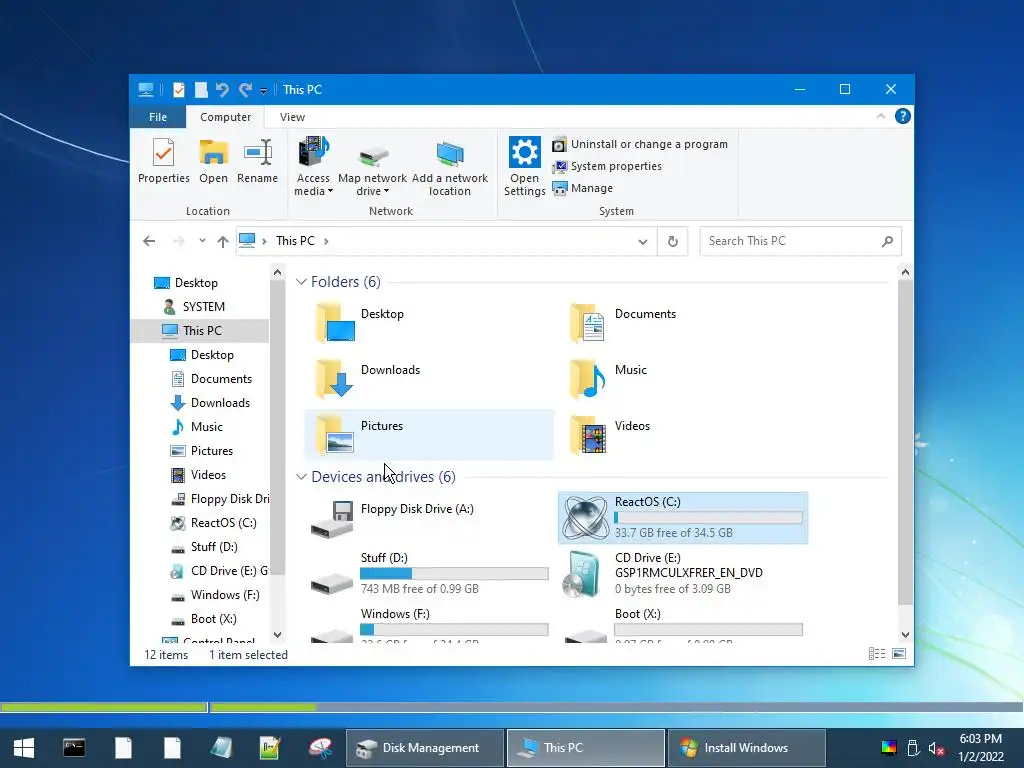Select the Windows (F:) drive in main pane

click(x=429, y=624)
